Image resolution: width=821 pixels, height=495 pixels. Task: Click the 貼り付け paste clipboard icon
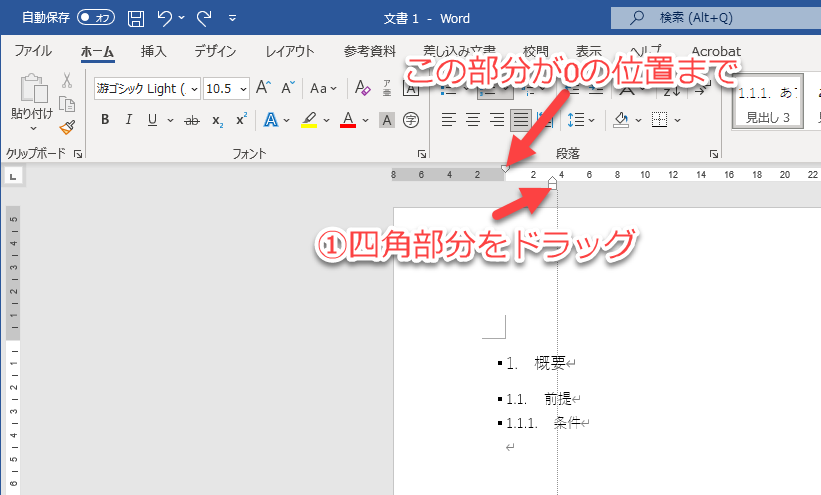coord(34,87)
